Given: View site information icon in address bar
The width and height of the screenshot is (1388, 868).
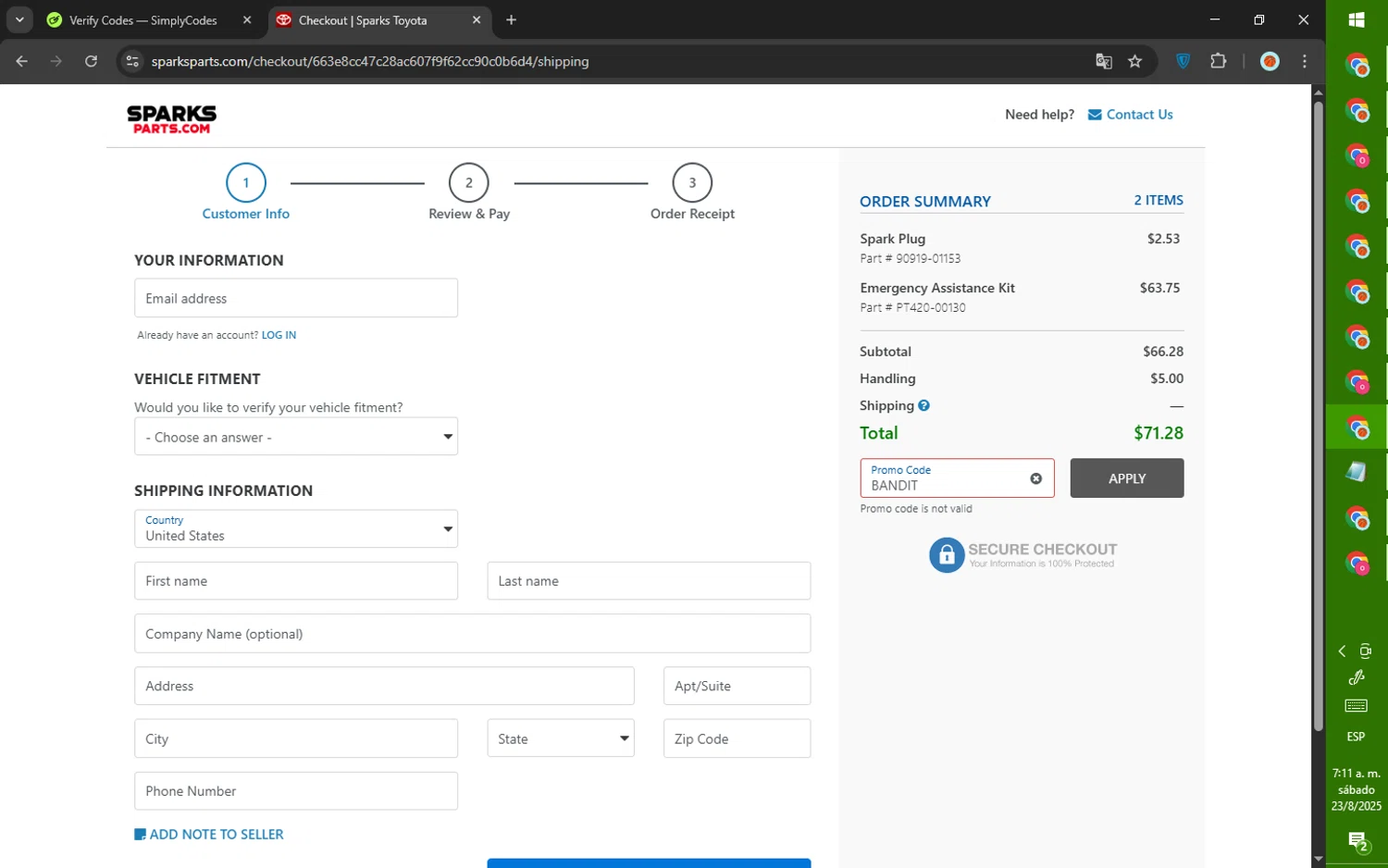Looking at the screenshot, I should (x=132, y=61).
